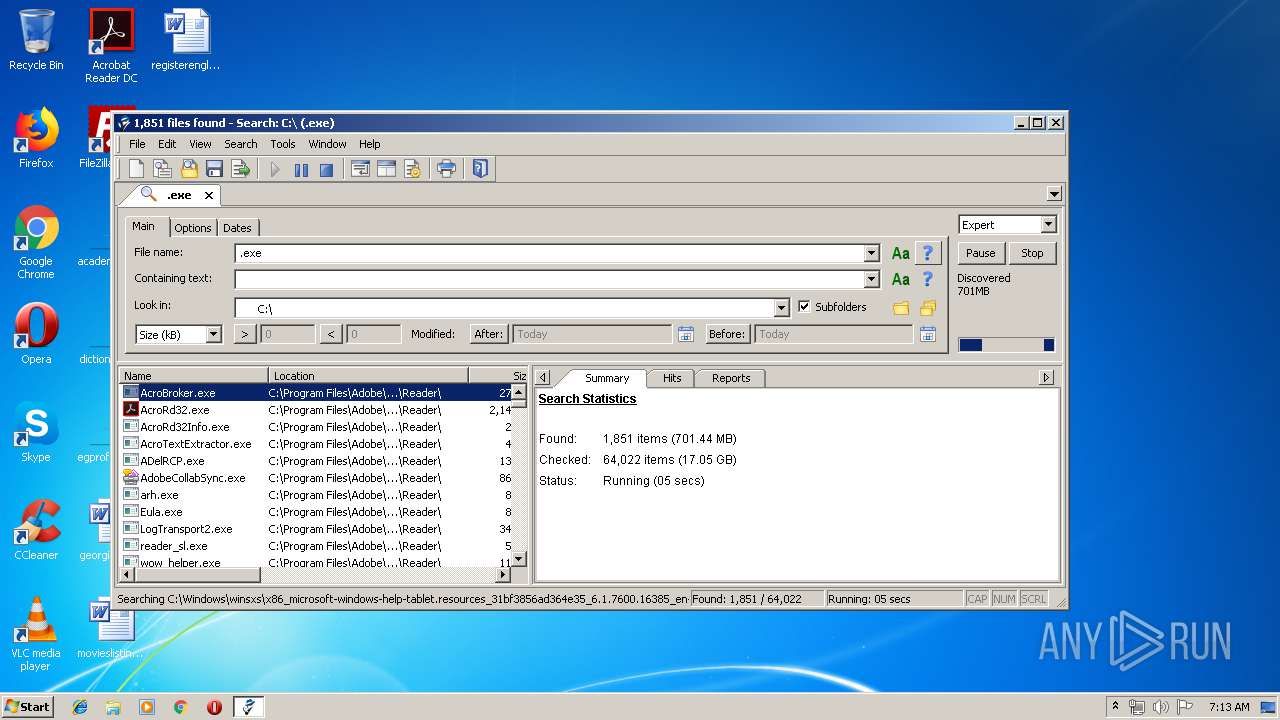The image size is (1280, 720).
Task: Click the search progress bar
Action: (1006, 345)
